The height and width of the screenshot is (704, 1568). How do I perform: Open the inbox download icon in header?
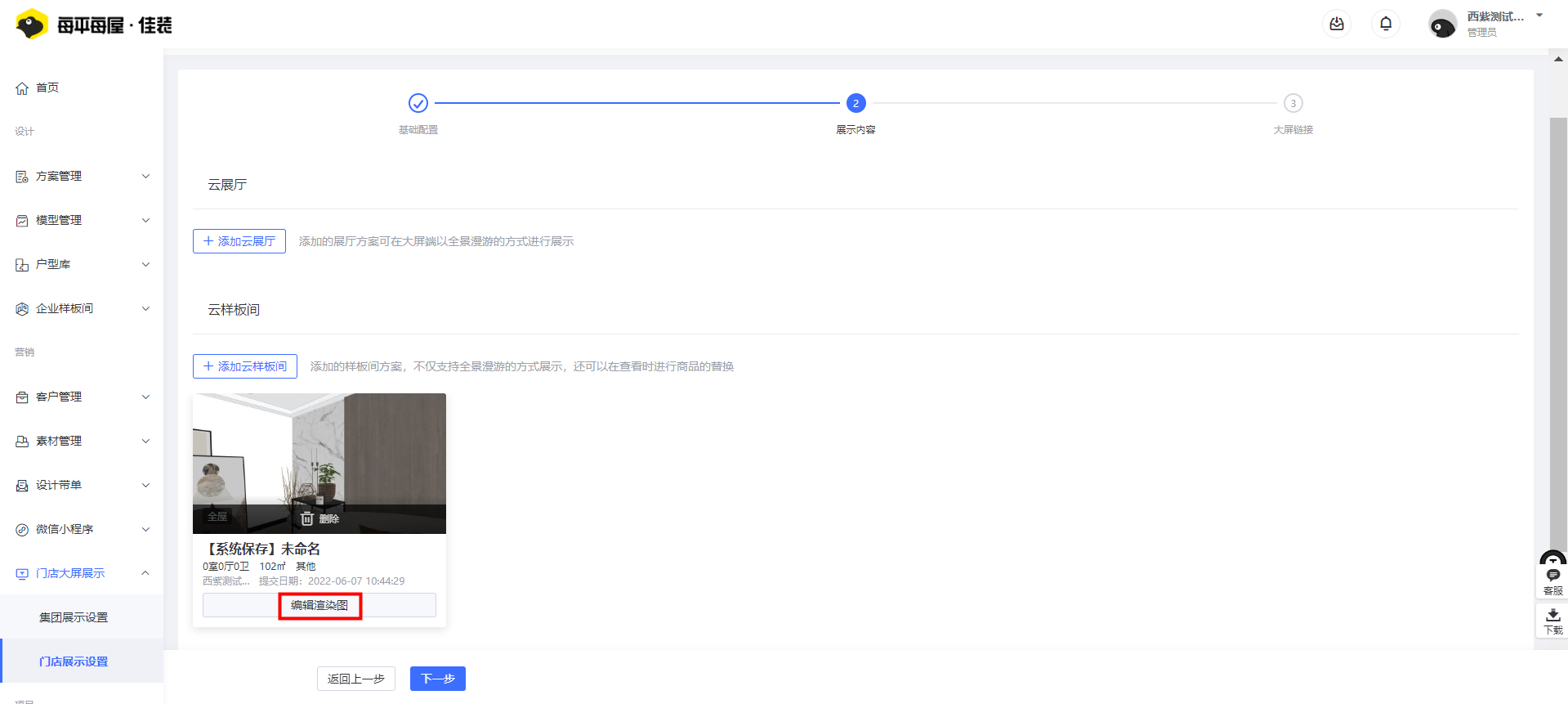pyautogui.click(x=1337, y=24)
